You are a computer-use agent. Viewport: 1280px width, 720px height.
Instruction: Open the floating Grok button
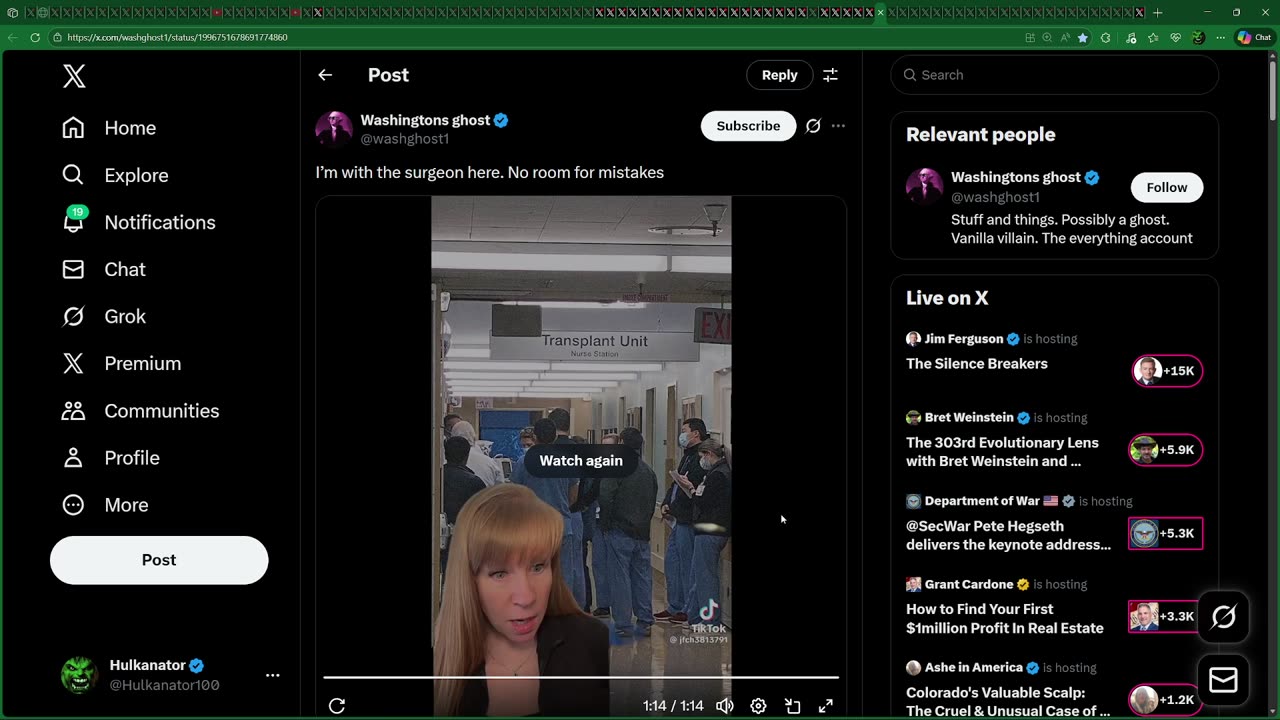1223,617
